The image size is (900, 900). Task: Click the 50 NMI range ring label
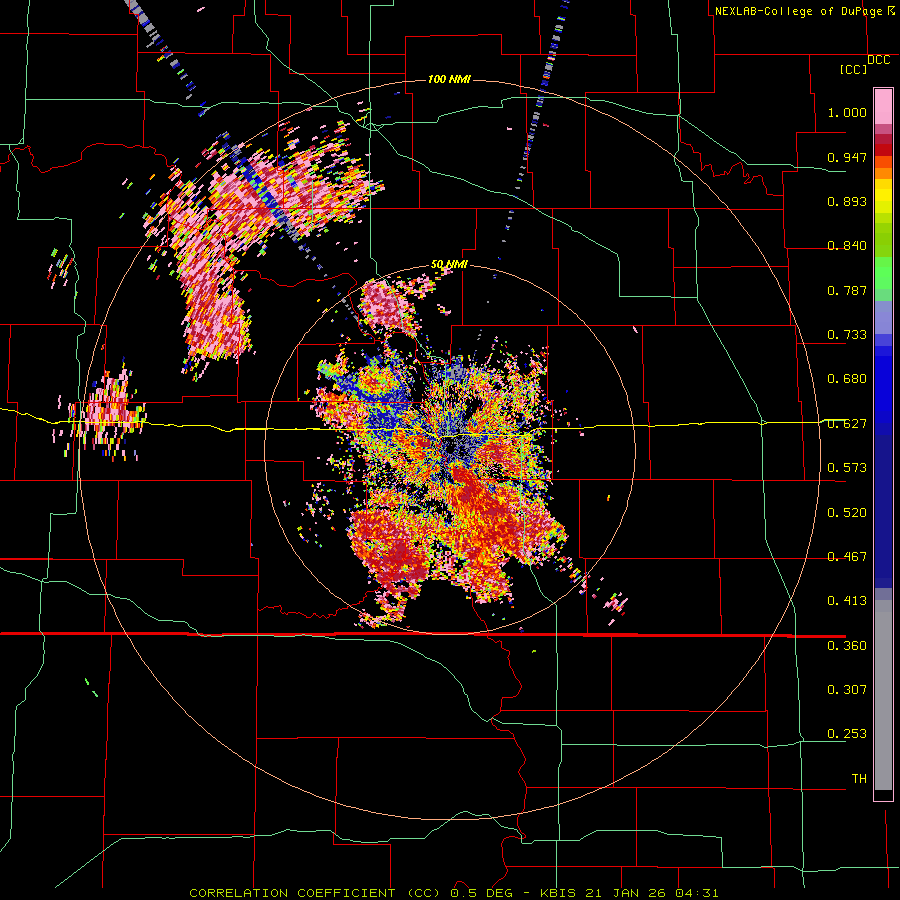click(x=449, y=265)
